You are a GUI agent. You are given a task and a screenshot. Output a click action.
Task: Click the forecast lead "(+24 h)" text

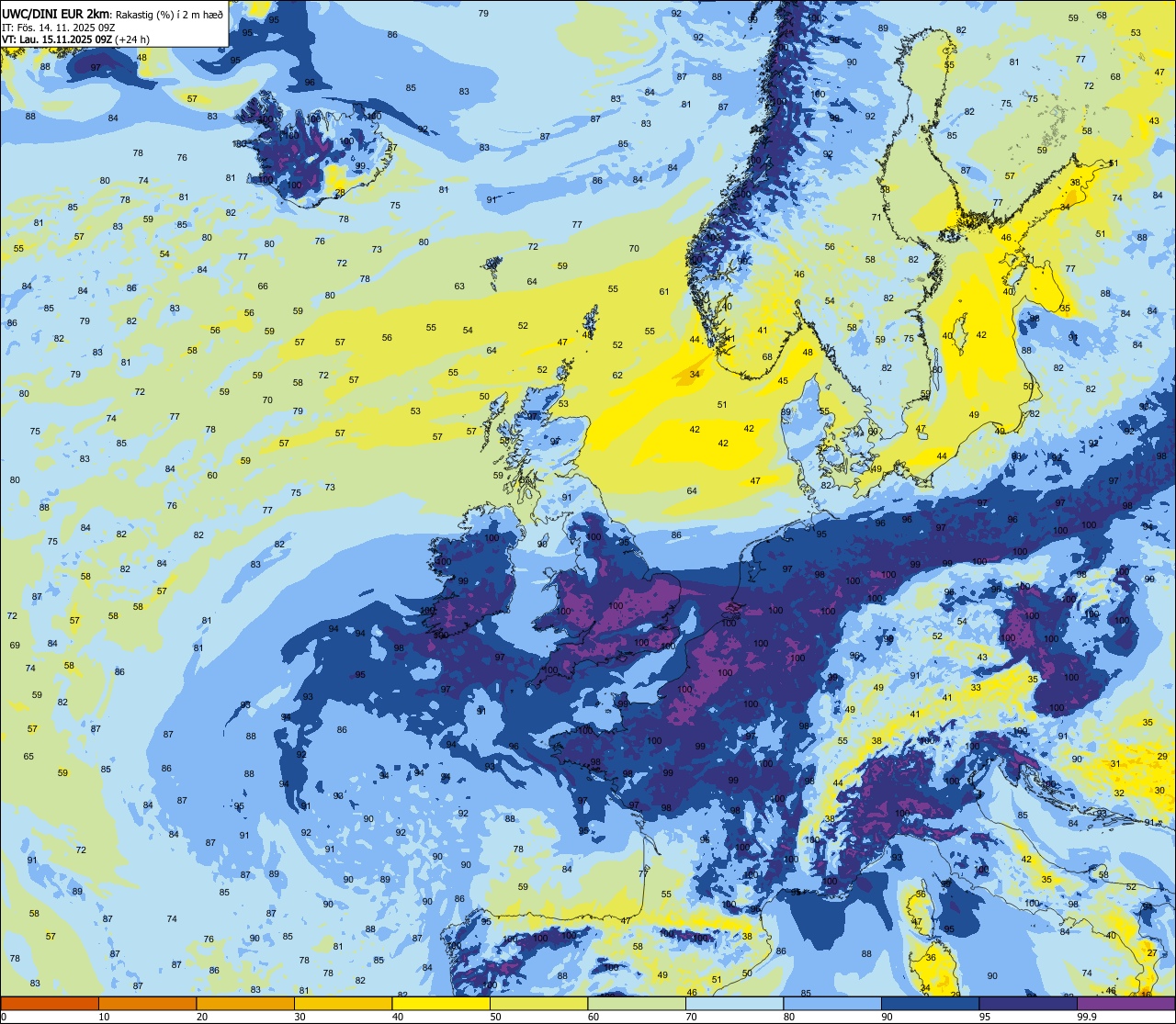(x=133, y=39)
